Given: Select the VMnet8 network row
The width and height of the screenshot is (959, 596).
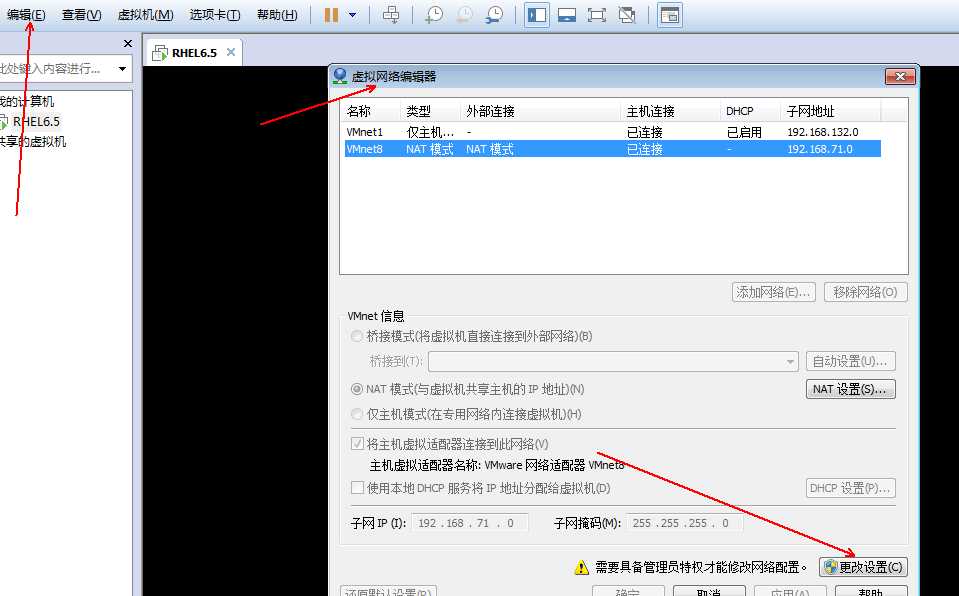Looking at the screenshot, I should (612, 149).
